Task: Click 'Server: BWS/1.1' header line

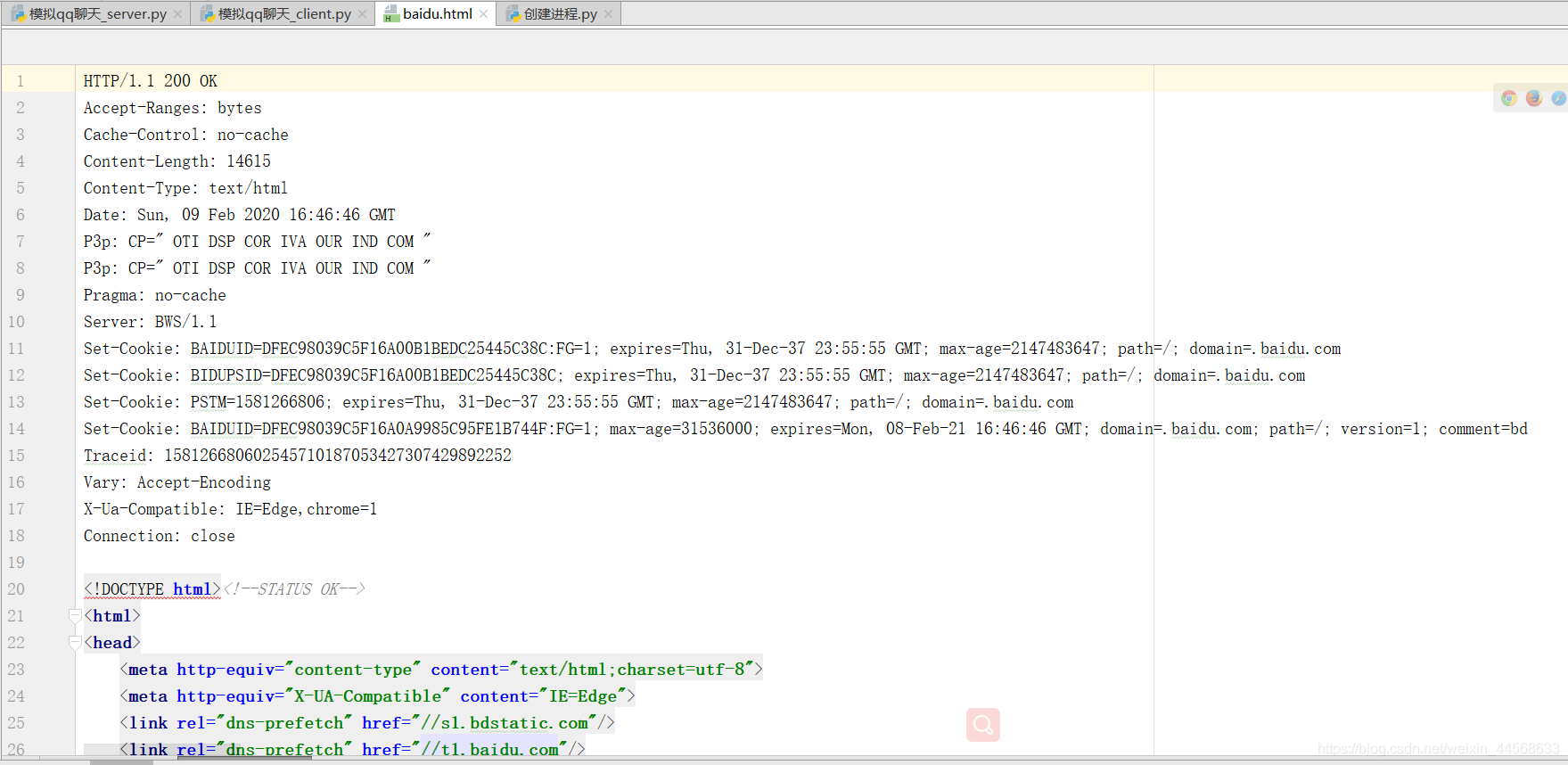Action: (x=151, y=322)
